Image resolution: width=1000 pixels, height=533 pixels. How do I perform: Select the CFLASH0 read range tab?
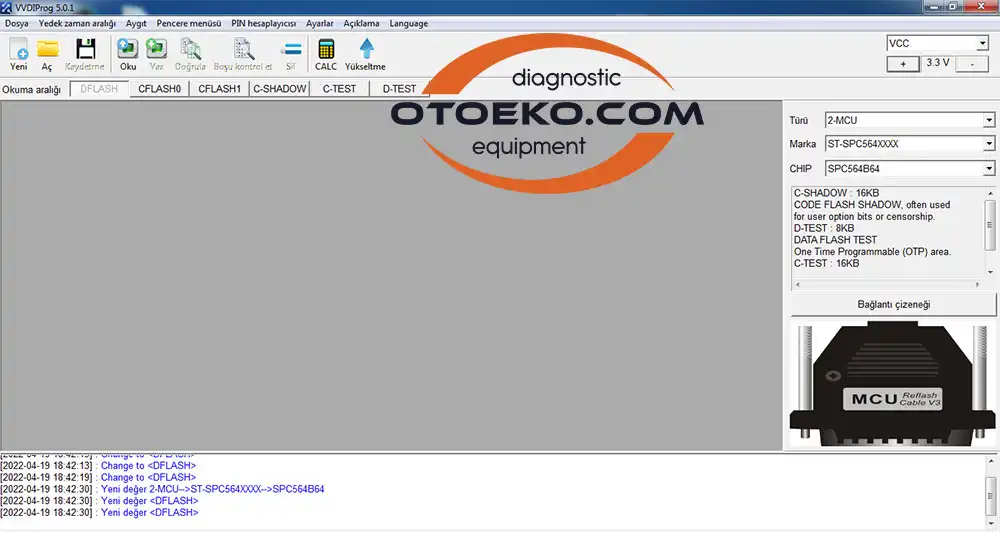(160, 89)
